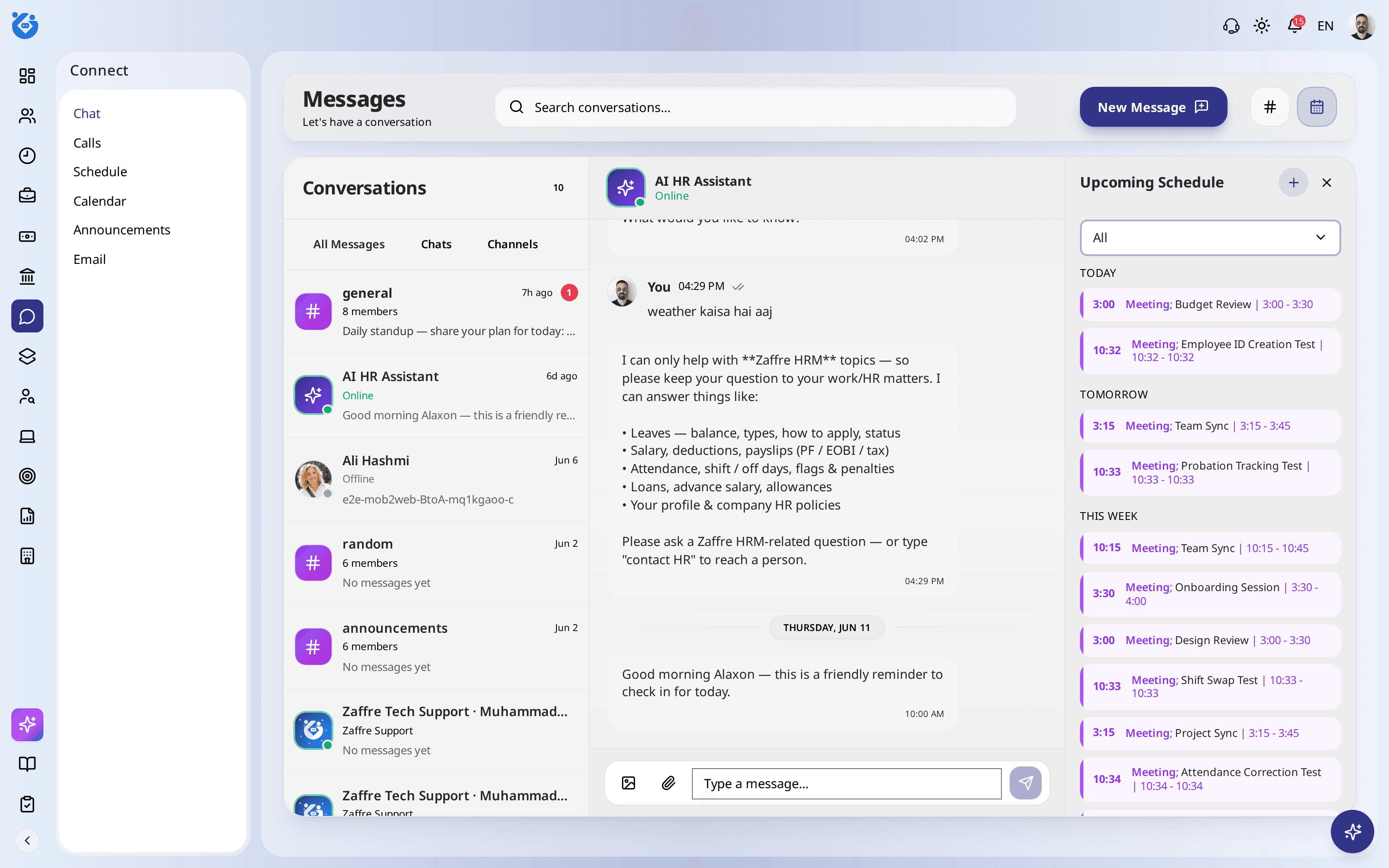Attach an image with the picture icon
This screenshot has height=868, width=1389.
pos(629,783)
